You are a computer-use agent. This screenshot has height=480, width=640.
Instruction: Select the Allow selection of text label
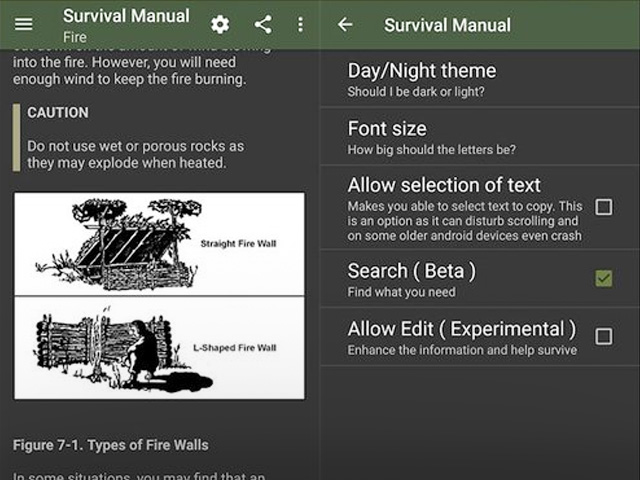pos(444,185)
